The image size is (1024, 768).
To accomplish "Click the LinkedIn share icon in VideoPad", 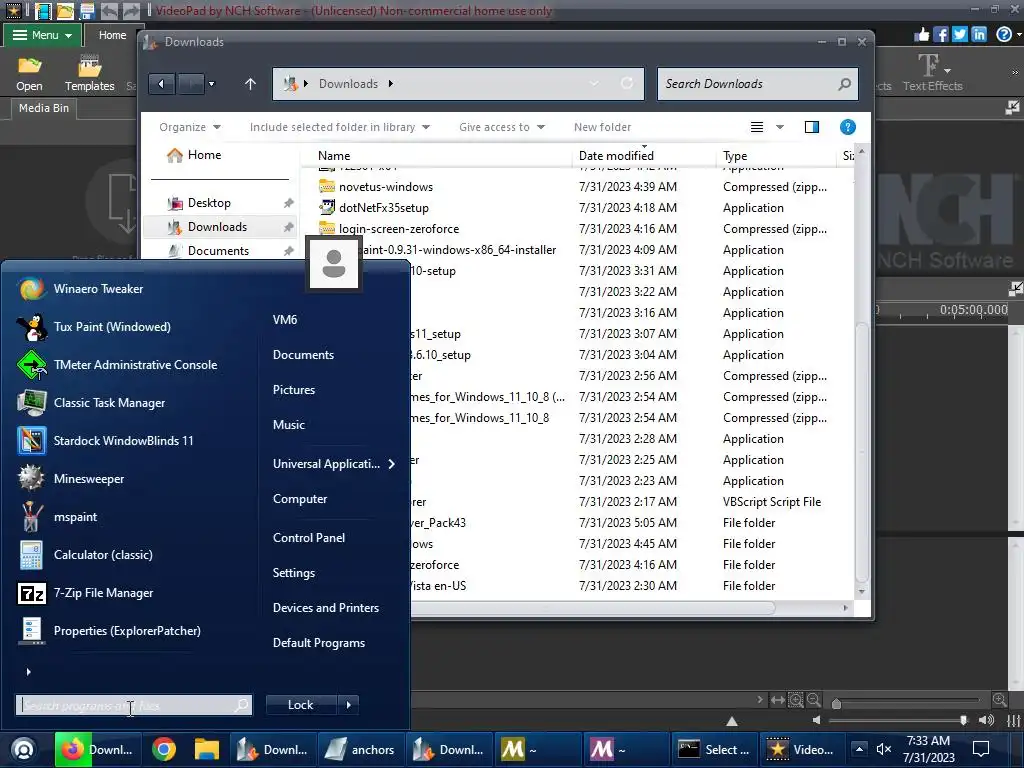I will pos(978,35).
